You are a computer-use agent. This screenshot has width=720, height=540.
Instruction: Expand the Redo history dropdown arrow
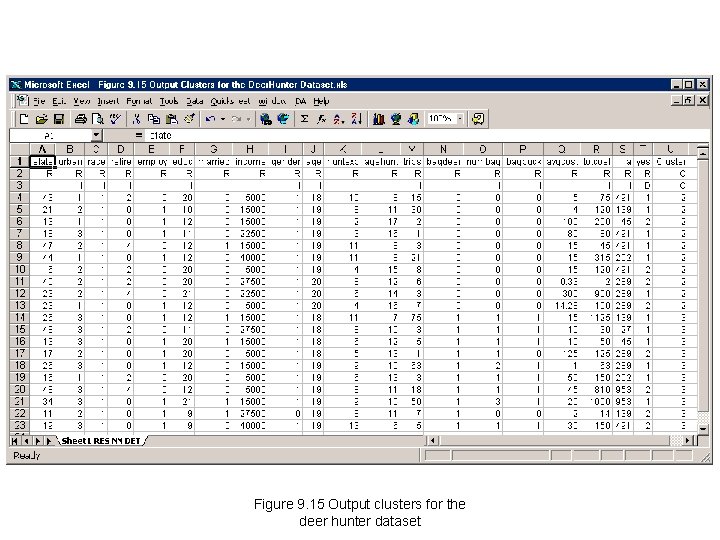pos(248,119)
